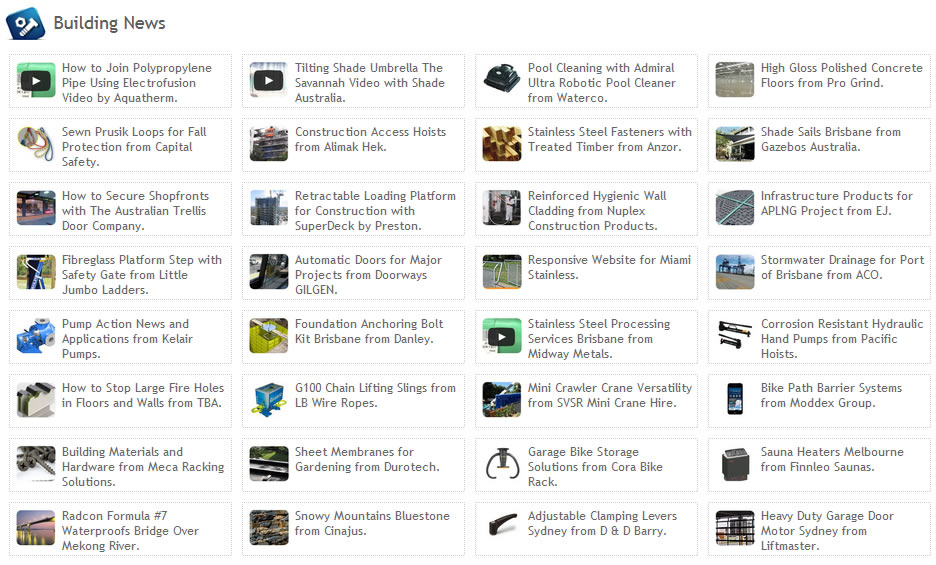Open the Secure Shopfronts trellis door thumbnail

(36, 208)
